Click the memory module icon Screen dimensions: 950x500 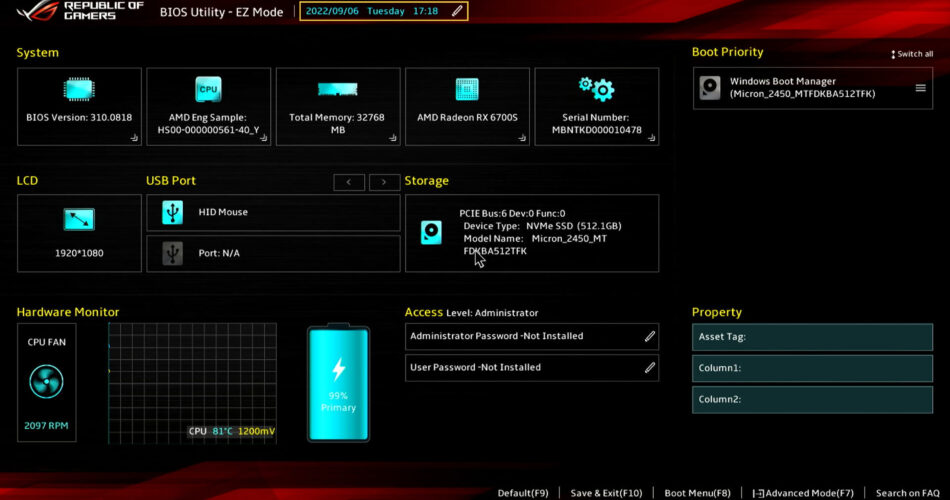(x=337, y=90)
